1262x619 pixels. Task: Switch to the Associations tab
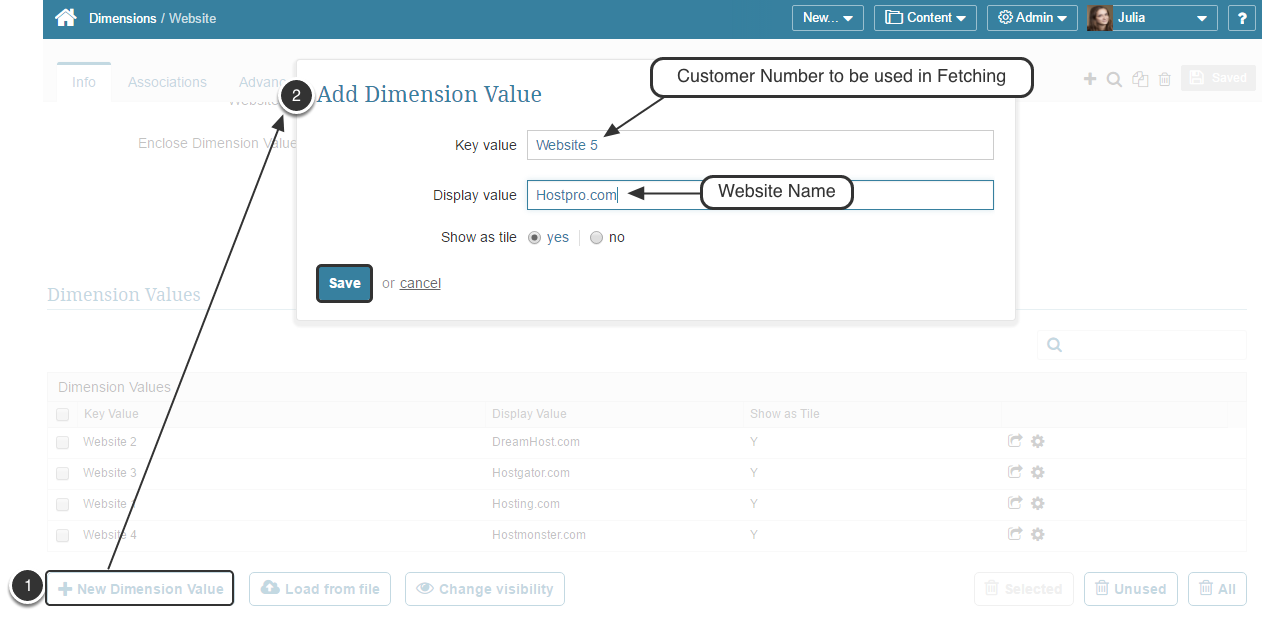167,82
